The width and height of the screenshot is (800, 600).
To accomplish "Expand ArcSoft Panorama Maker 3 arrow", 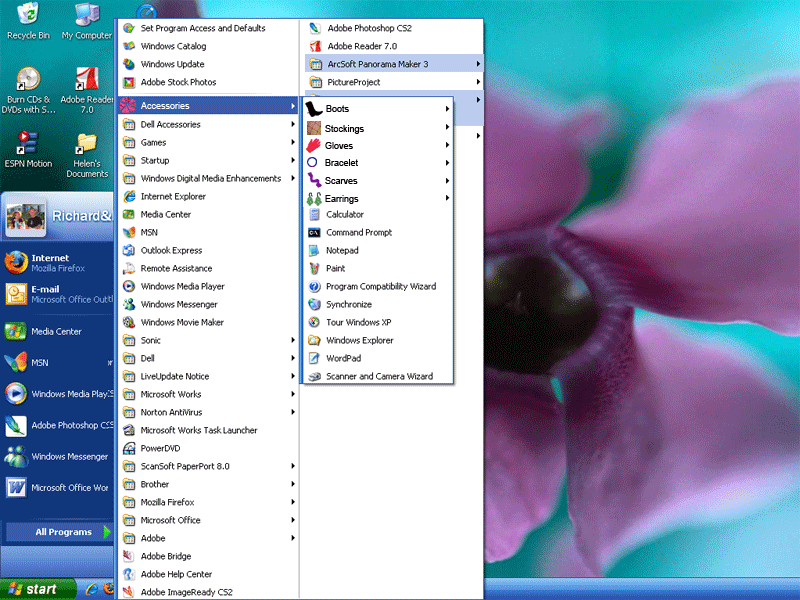I will (x=478, y=64).
